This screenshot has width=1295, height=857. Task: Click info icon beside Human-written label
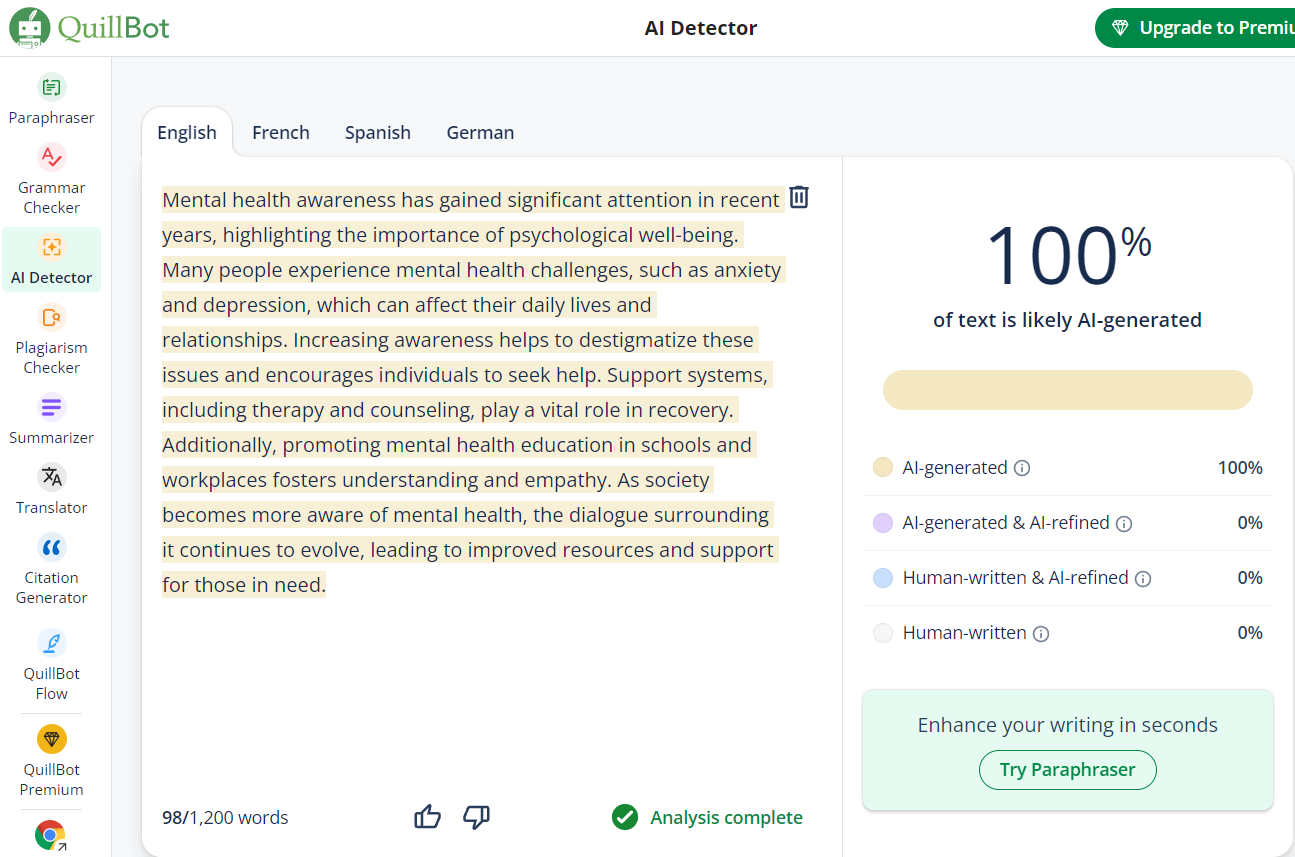point(1041,633)
